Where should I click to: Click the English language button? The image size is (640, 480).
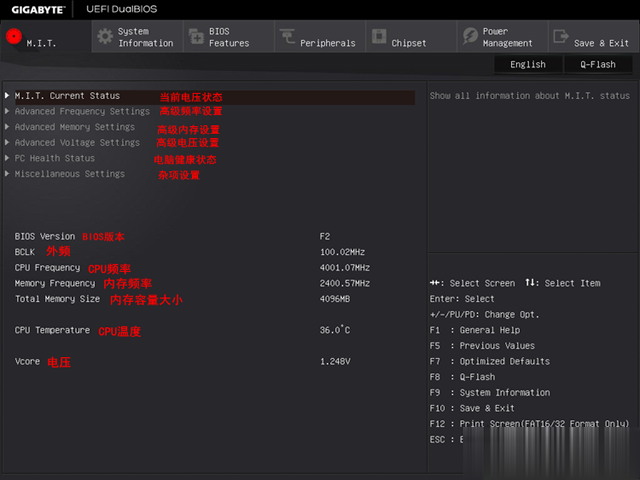tap(528, 64)
